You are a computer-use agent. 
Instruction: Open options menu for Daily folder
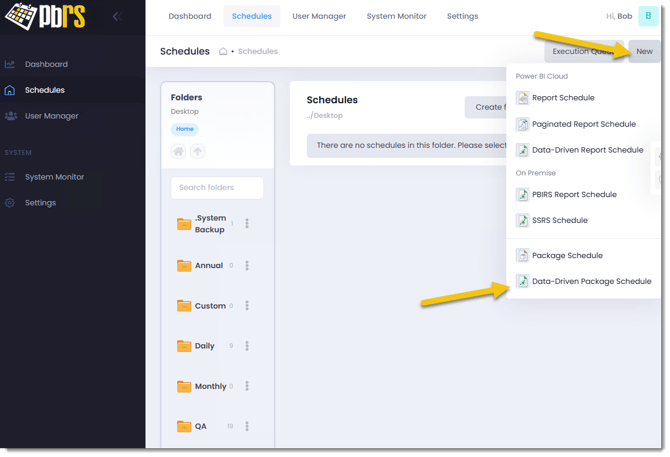click(247, 346)
